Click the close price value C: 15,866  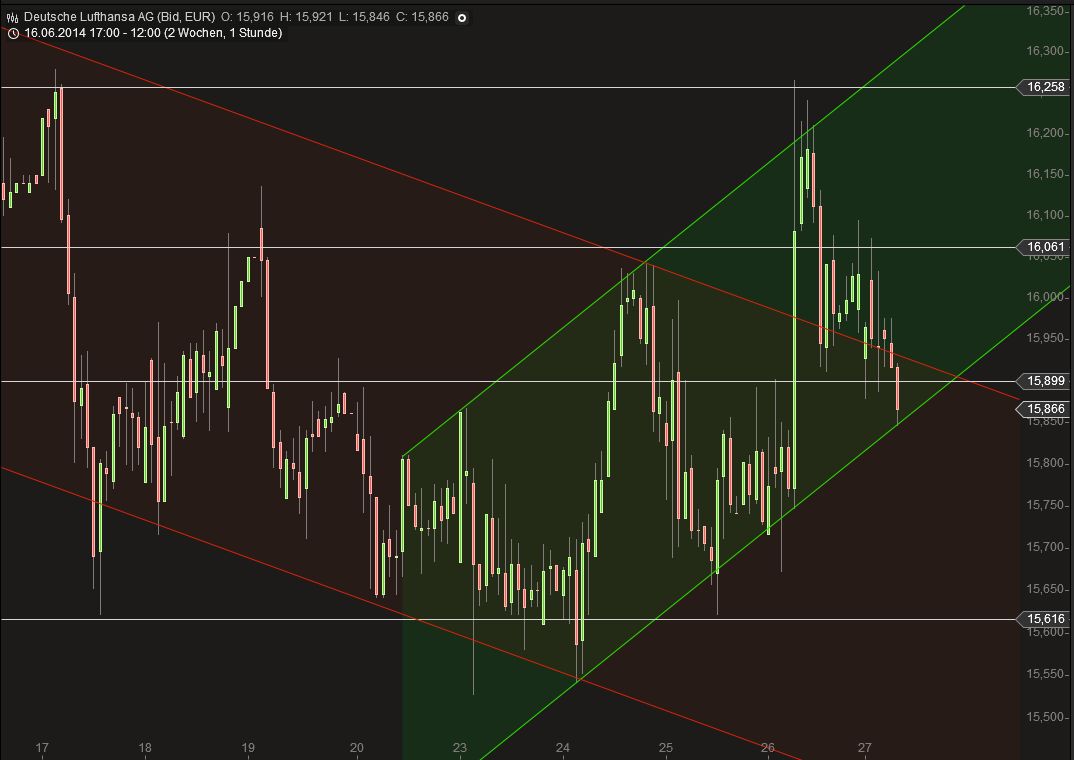pyautogui.click(x=423, y=16)
